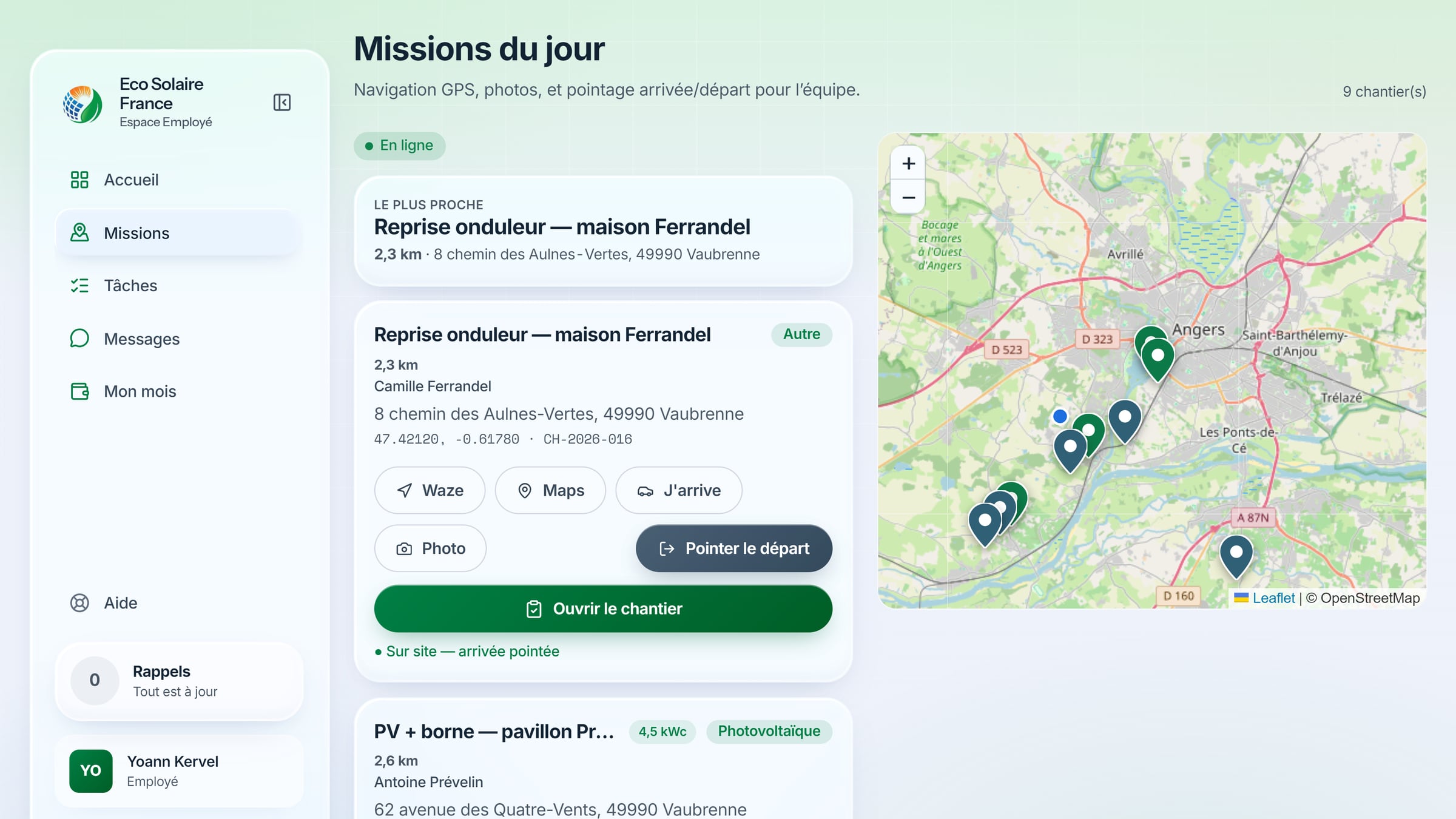
Task: Click the blue marker west of Les Ponts-de-Cé
Action: (x=1125, y=422)
